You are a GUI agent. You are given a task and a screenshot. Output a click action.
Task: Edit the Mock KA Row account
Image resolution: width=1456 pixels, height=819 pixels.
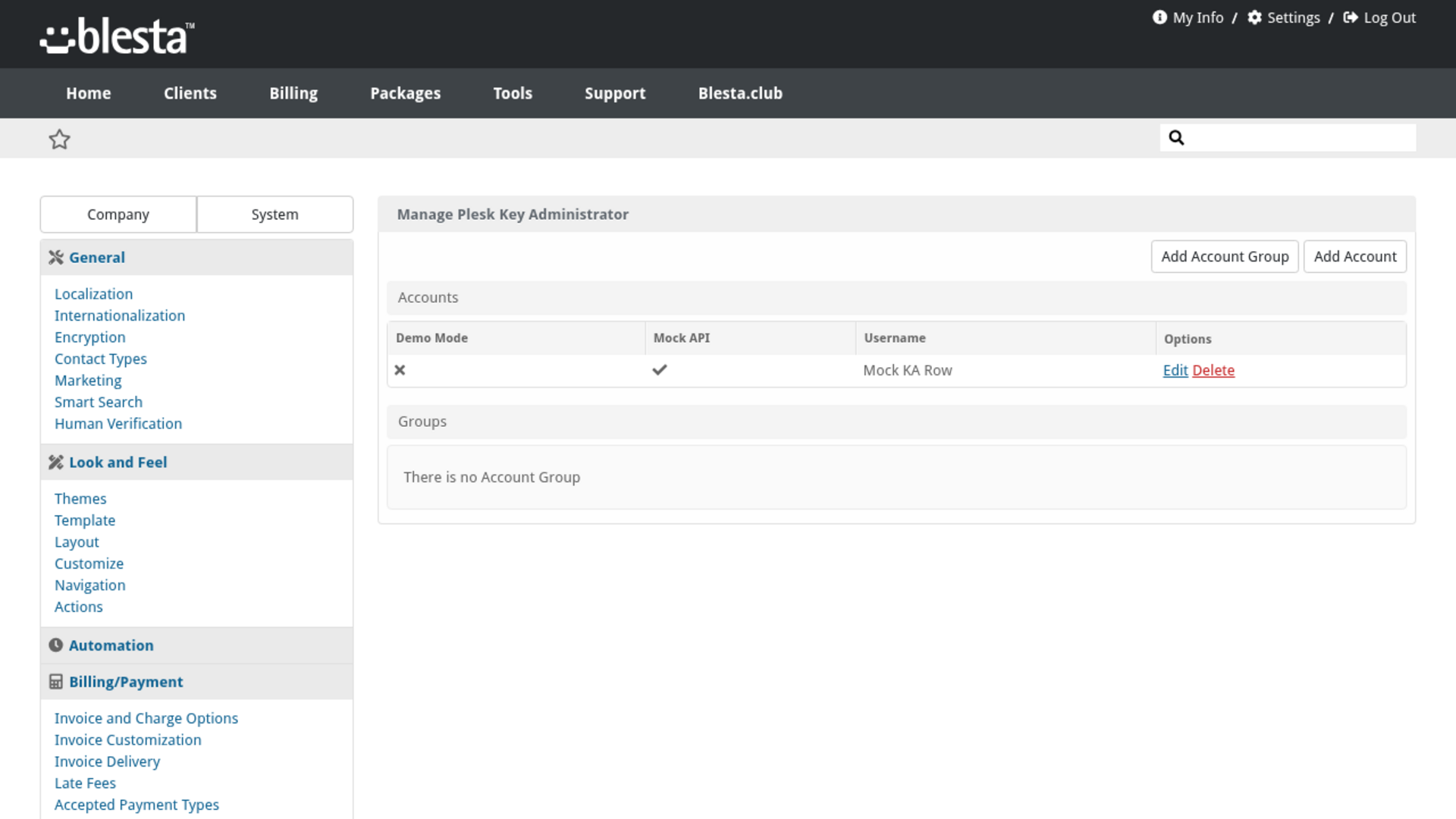[1175, 370]
